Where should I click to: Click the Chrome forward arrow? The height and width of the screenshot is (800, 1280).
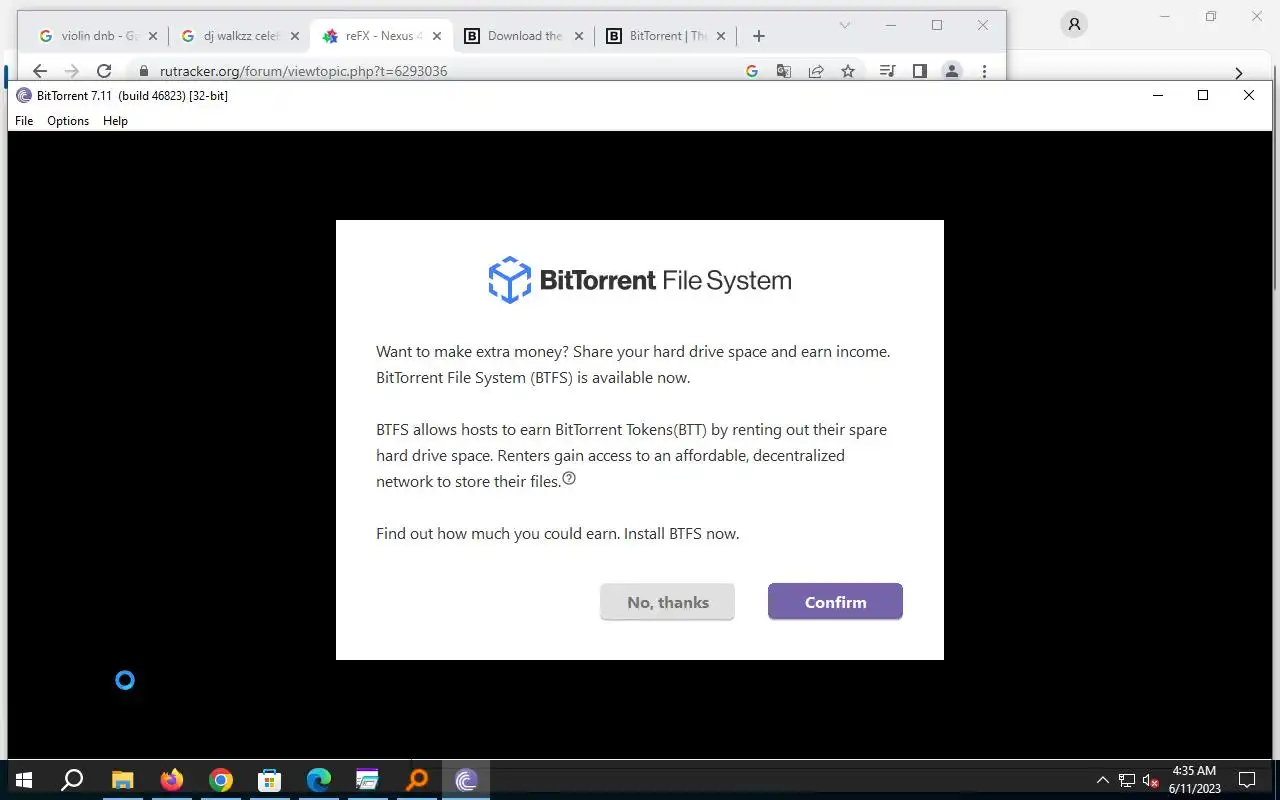tap(71, 71)
